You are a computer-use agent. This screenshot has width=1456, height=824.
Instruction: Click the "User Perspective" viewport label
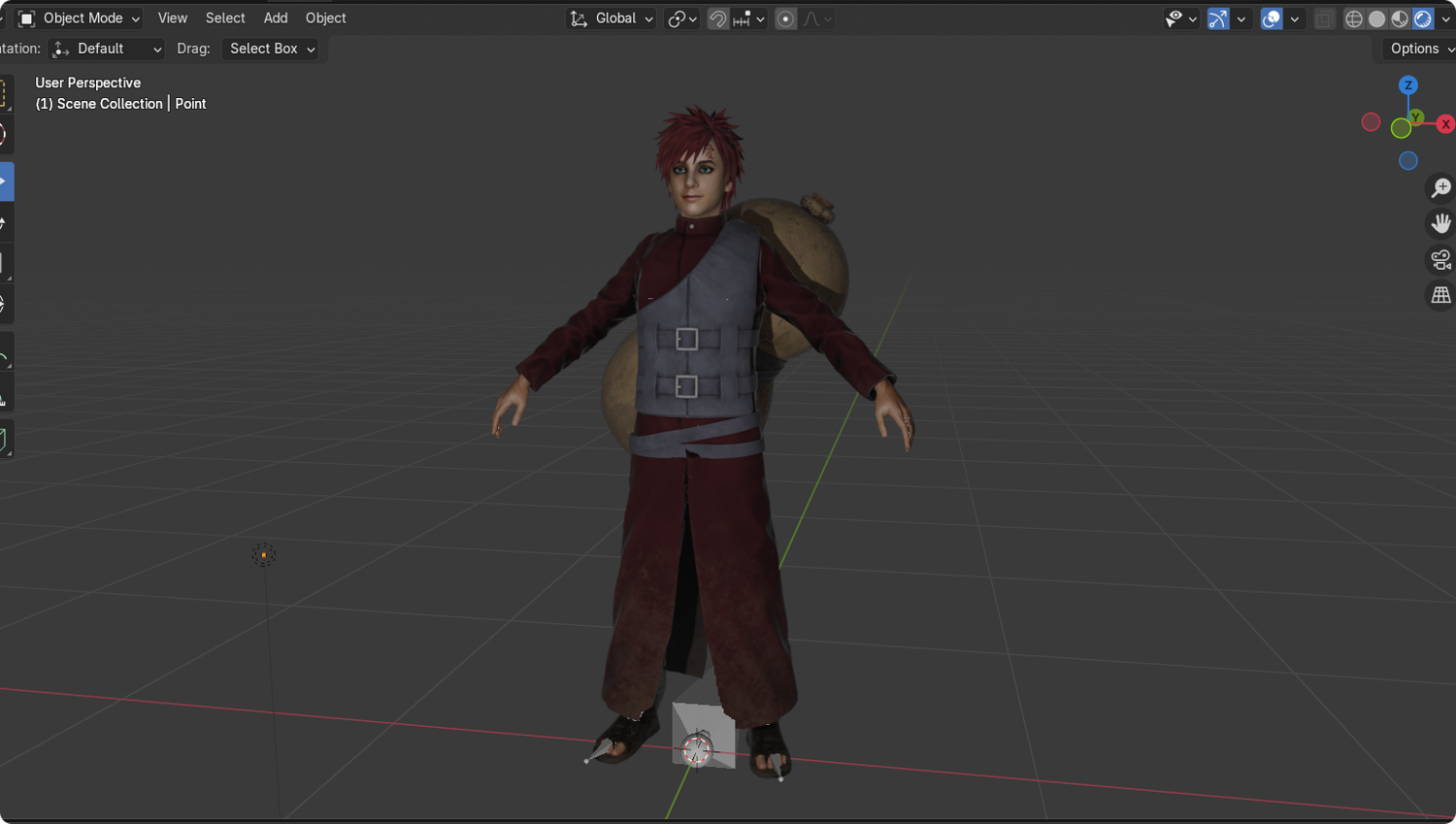coord(88,82)
